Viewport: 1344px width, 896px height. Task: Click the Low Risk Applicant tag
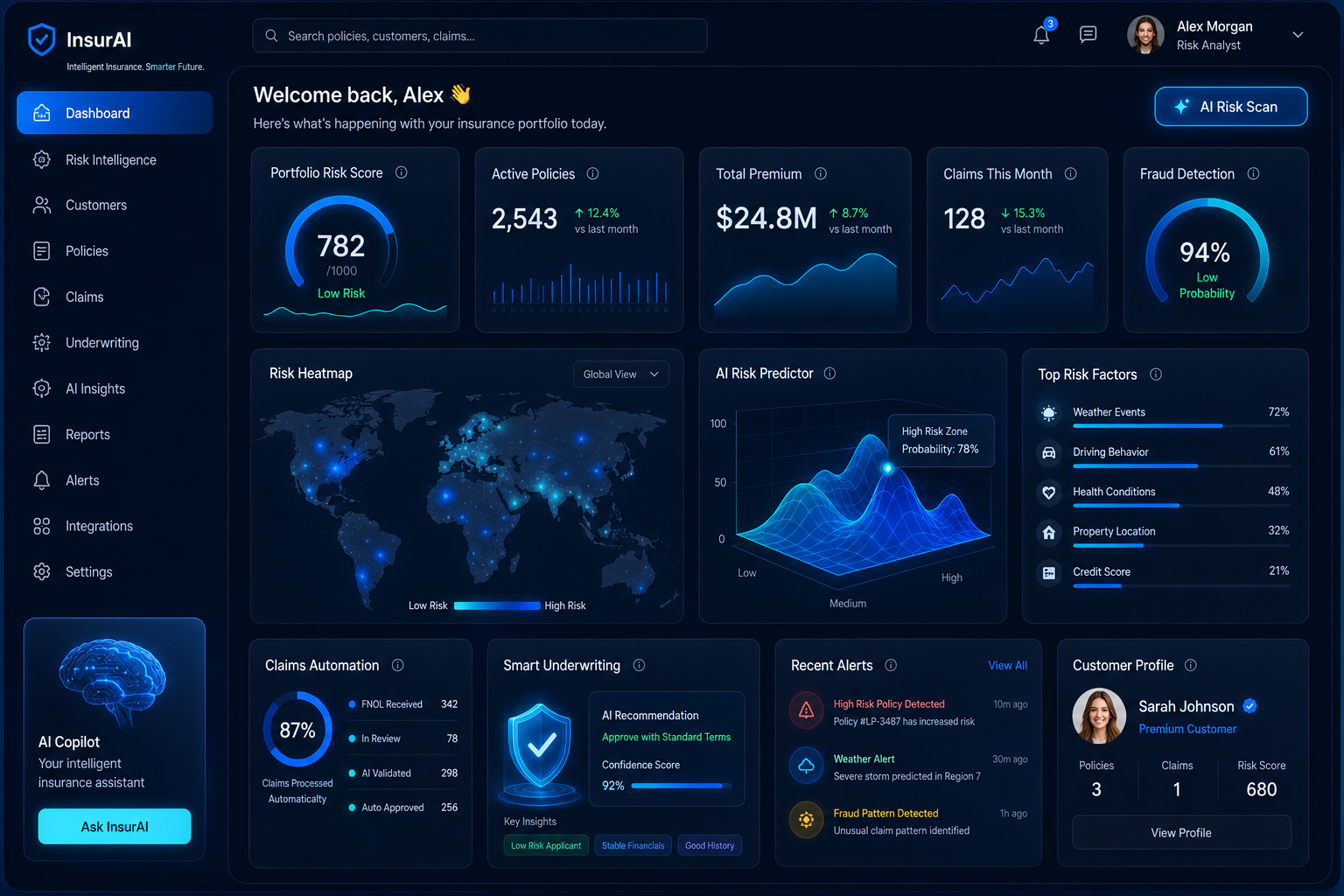click(x=546, y=845)
